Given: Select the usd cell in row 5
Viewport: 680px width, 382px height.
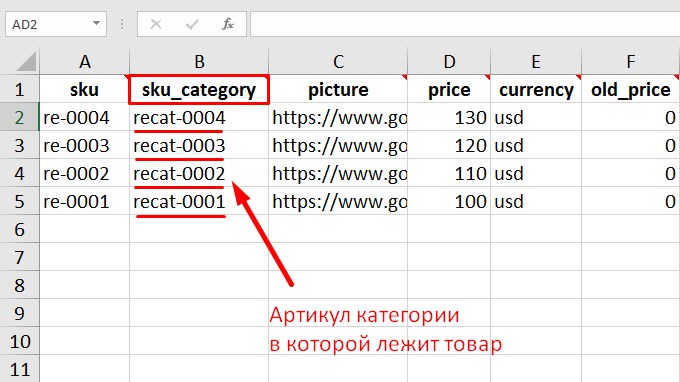Looking at the screenshot, I should click(536, 201).
